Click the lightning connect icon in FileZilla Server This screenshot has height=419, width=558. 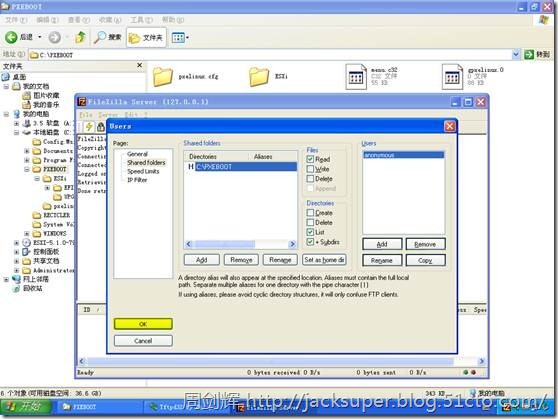click(89, 126)
